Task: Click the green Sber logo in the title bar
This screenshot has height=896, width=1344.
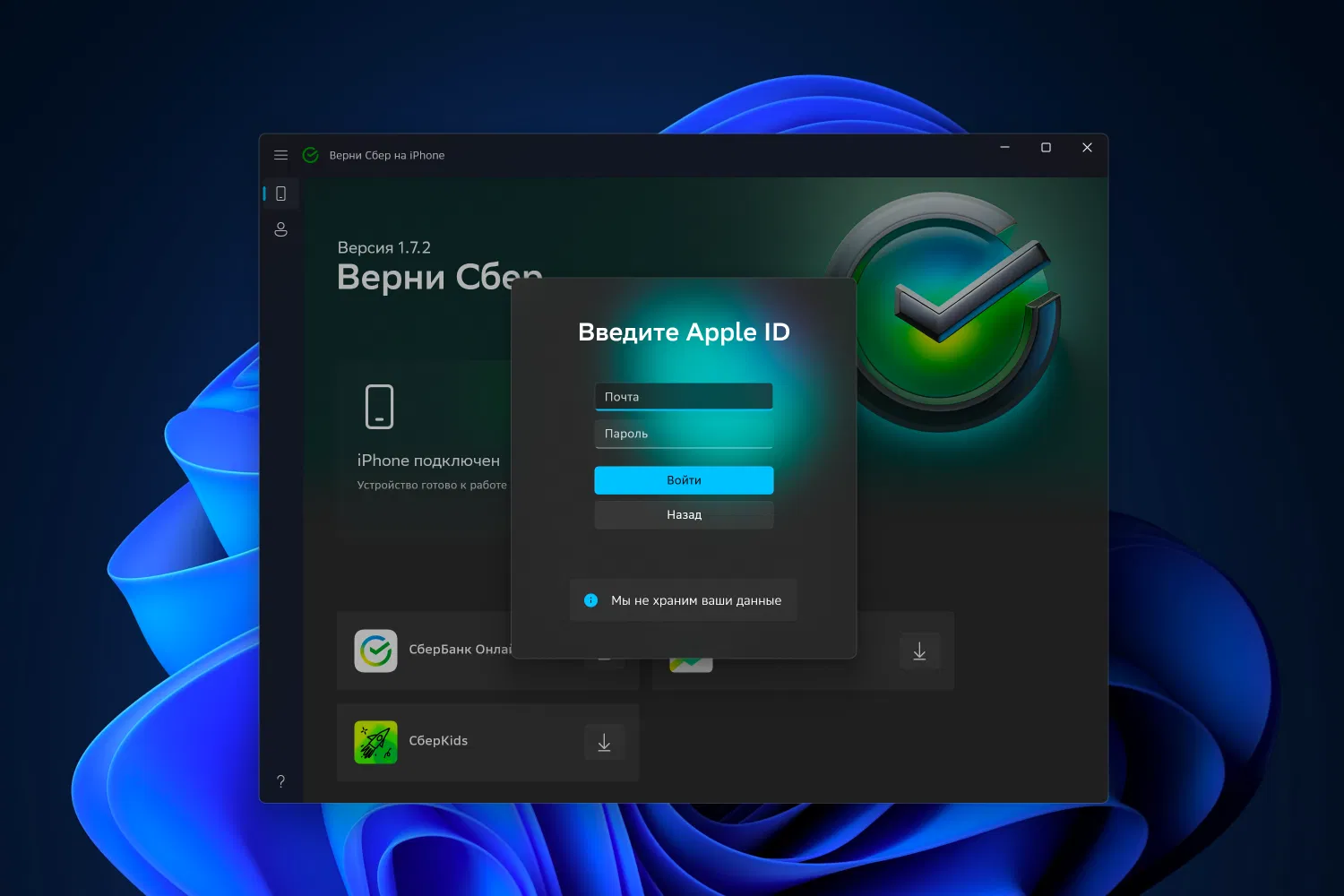Action: [311, 155]
